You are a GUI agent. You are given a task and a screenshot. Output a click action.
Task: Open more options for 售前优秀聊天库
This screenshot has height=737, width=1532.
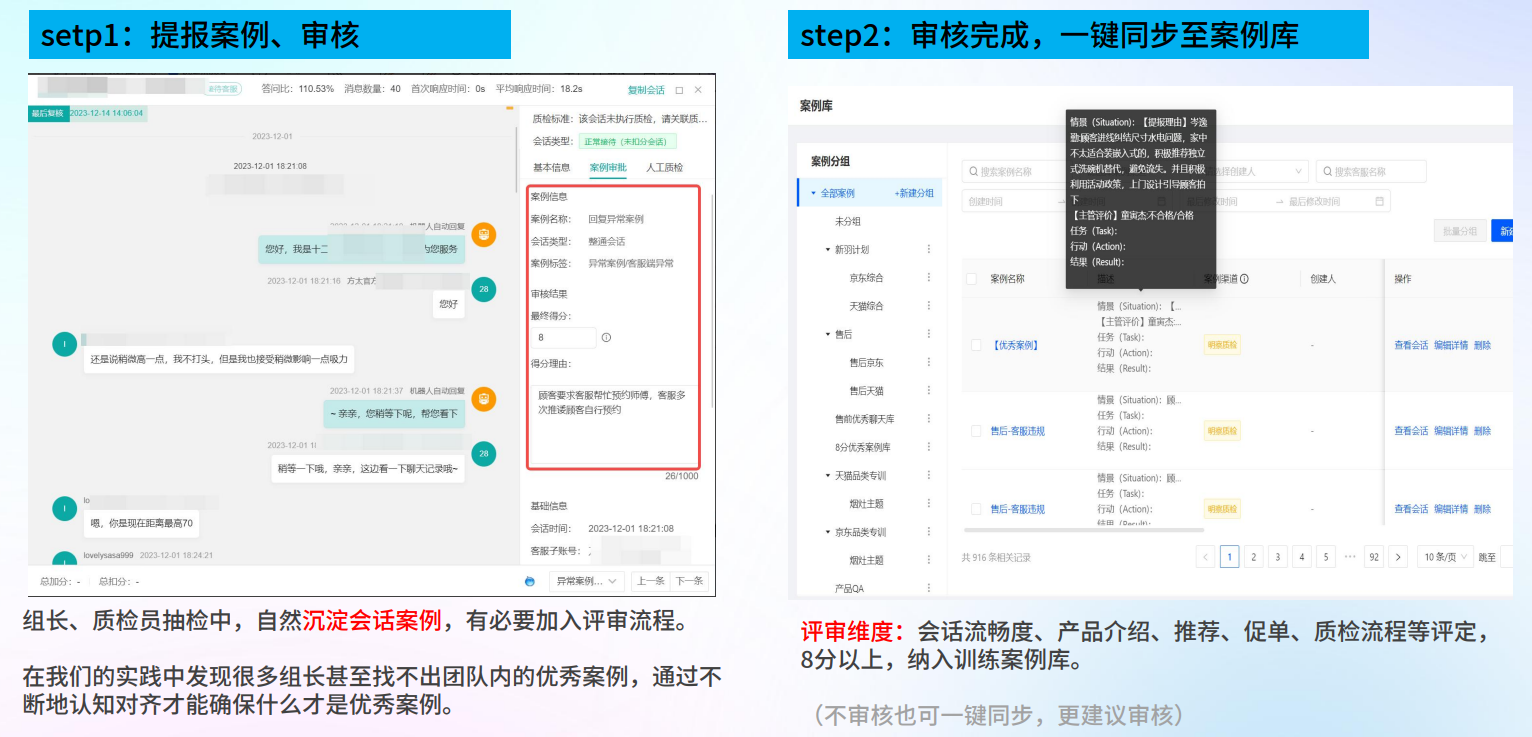(x=928, y=419)
